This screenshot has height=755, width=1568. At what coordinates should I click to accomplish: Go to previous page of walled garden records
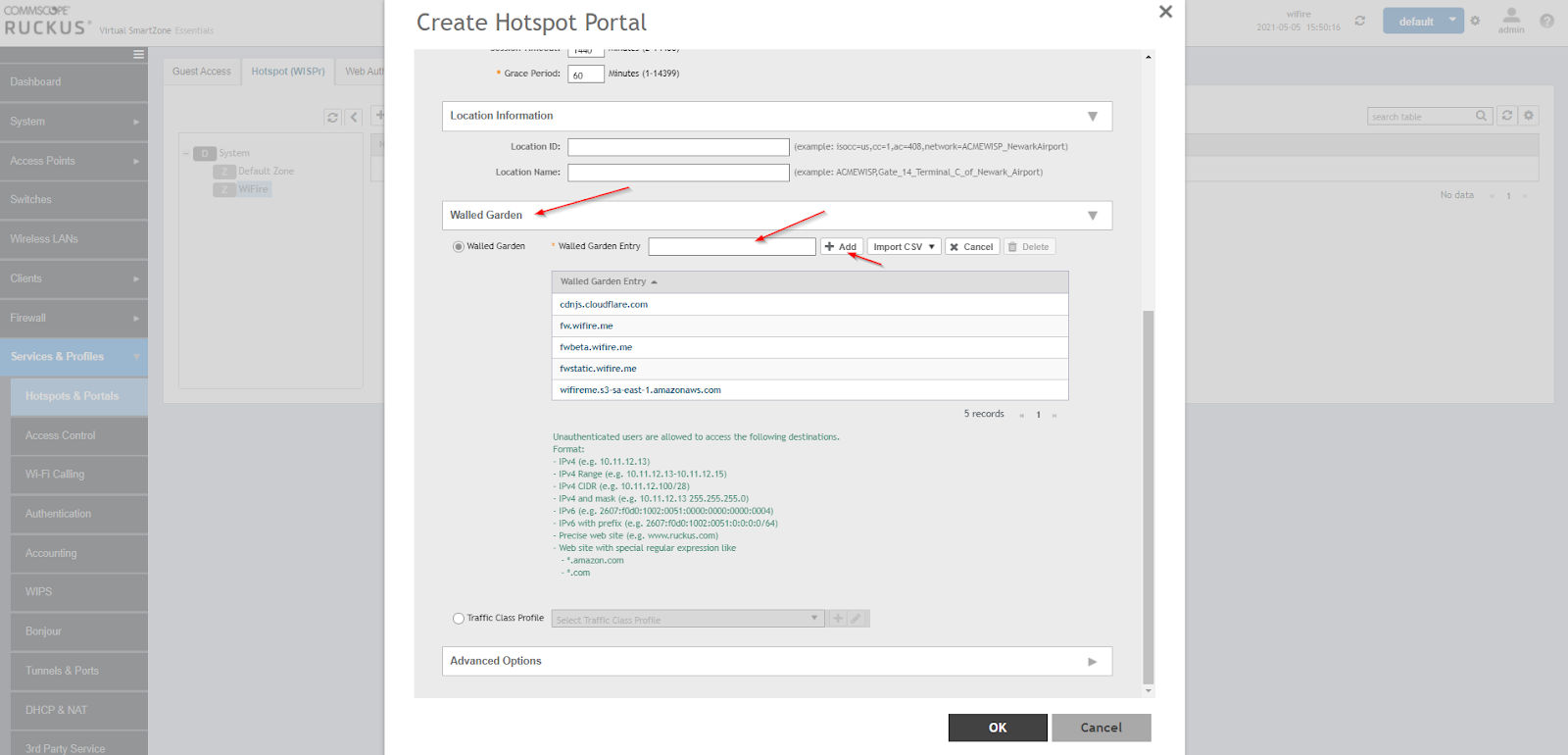click(1021, 415)
